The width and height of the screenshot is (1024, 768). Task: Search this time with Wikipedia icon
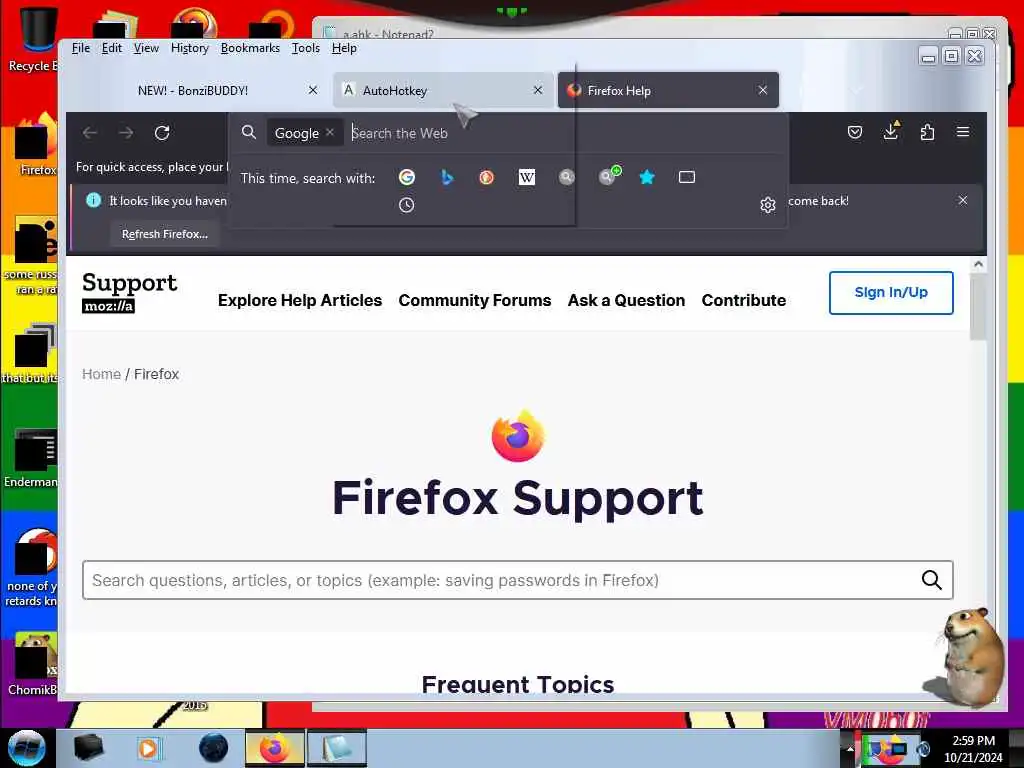pos(526,177)
